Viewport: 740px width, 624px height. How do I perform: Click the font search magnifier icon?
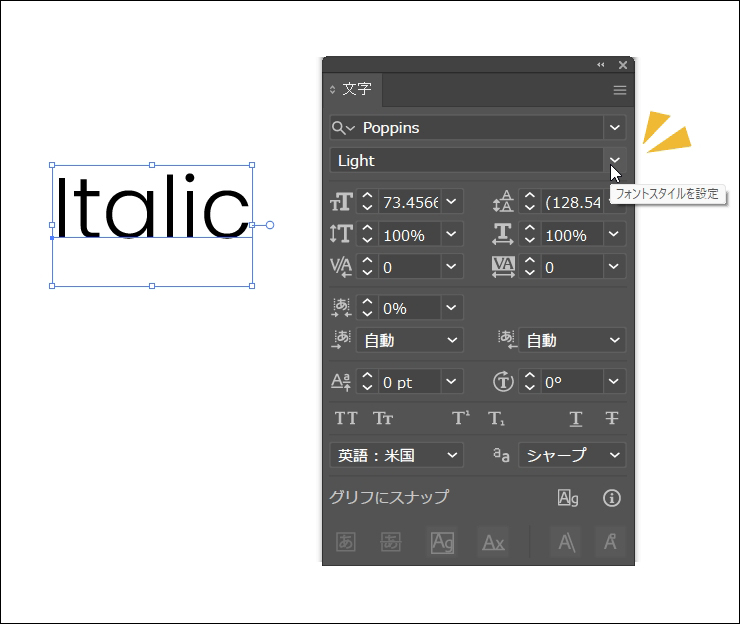point(341,128)
